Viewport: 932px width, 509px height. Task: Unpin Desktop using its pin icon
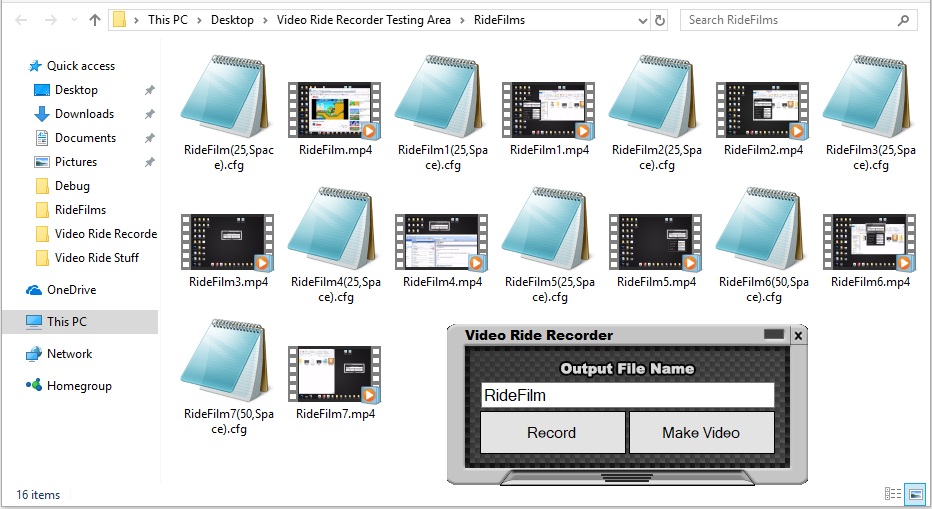pos(149,90)
